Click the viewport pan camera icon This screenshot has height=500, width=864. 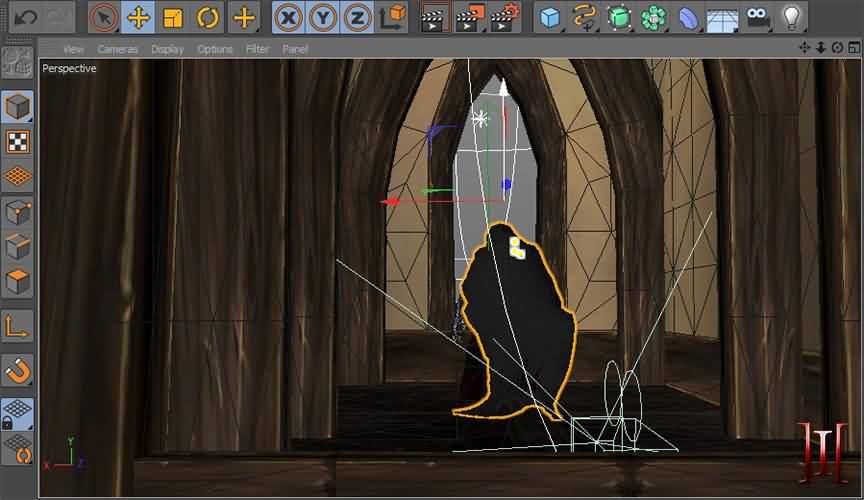coord(804,47)
